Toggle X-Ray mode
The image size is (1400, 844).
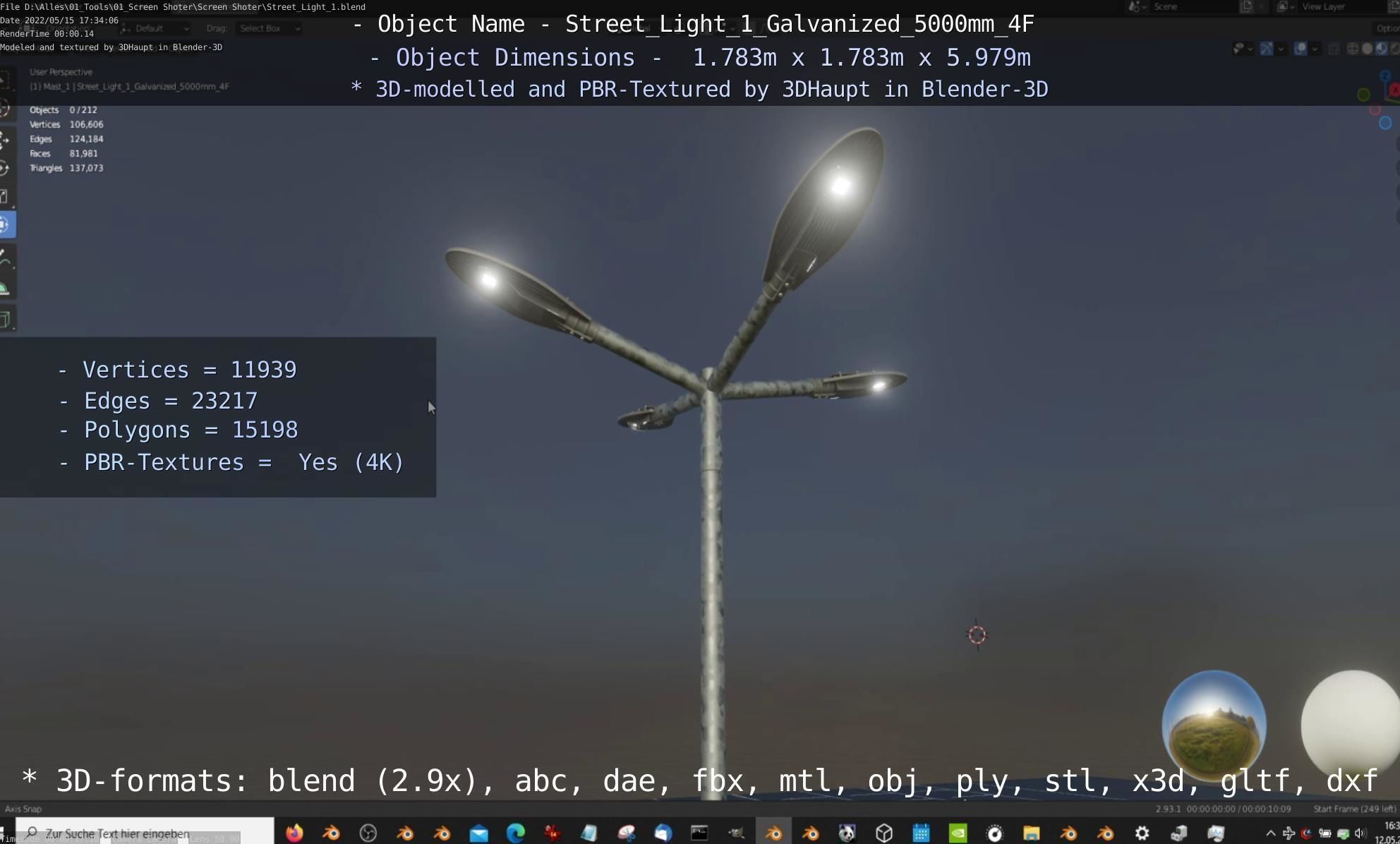tap(1333, 49)
